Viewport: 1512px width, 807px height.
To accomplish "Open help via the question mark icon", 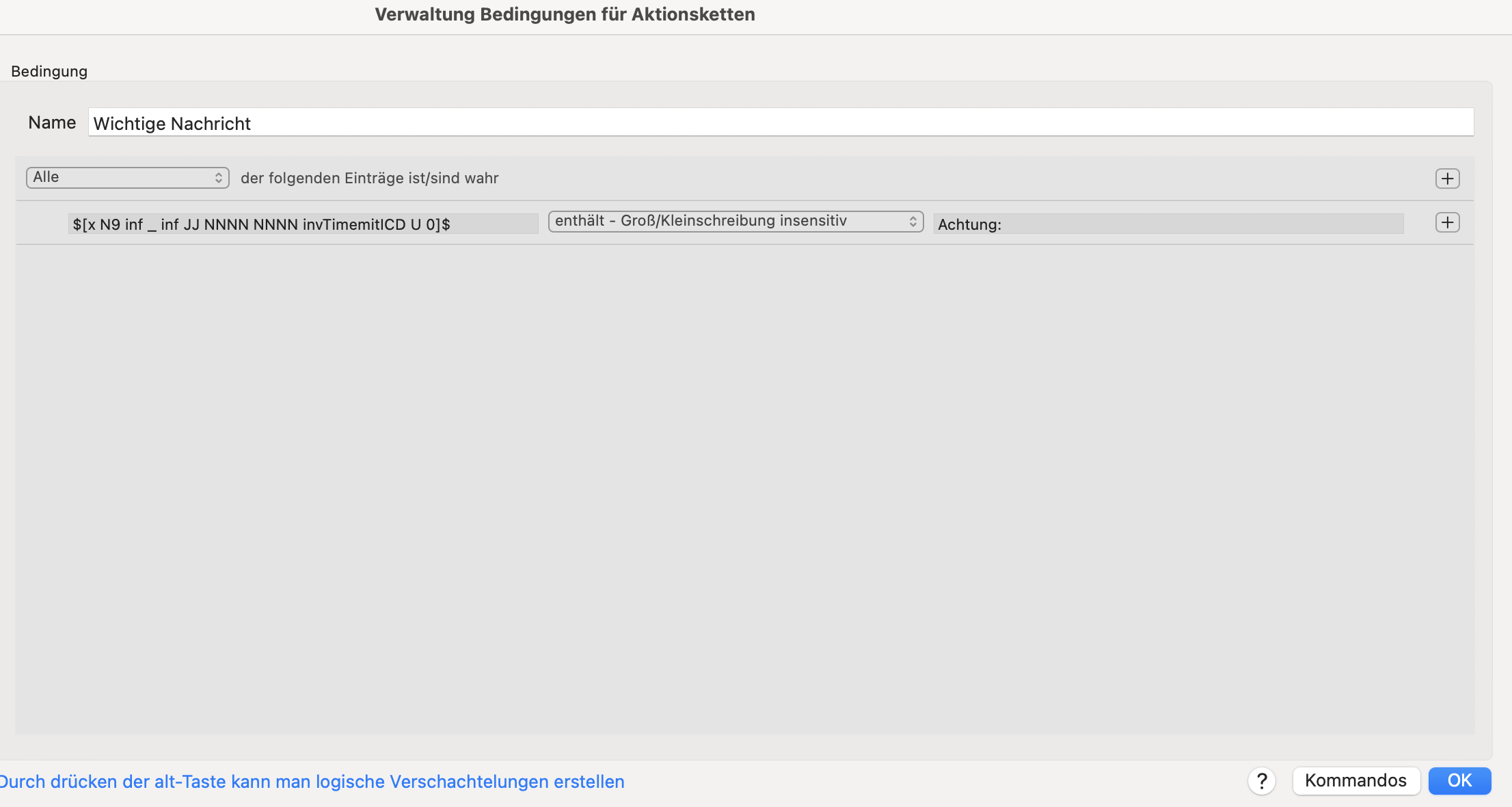I will [x=1262, y=781].
